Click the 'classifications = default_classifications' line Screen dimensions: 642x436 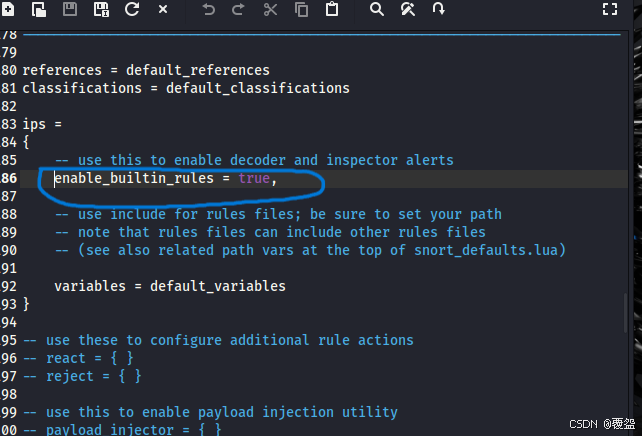point(186,88)
